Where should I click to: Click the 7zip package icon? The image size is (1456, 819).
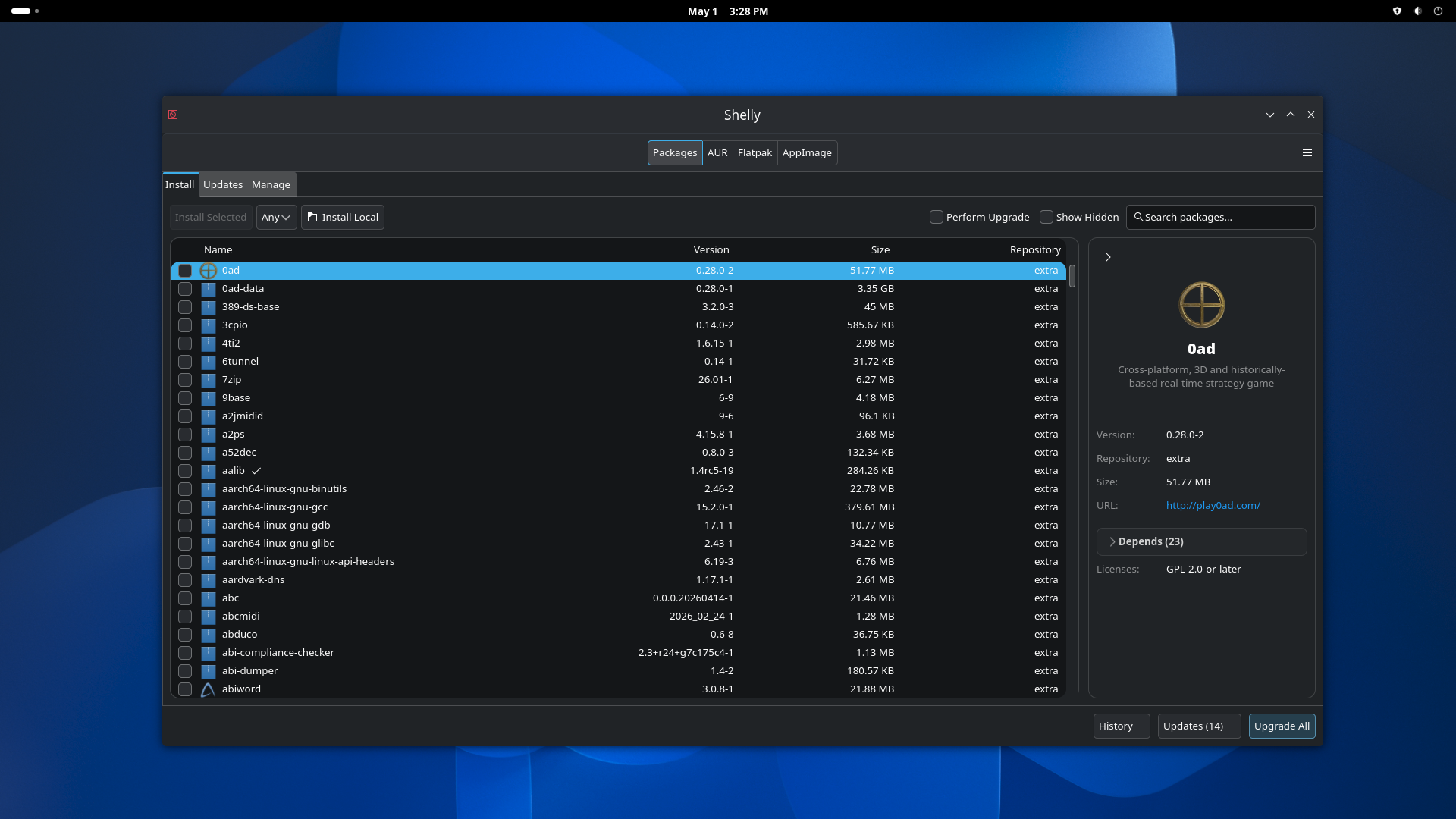click(209, 380)
